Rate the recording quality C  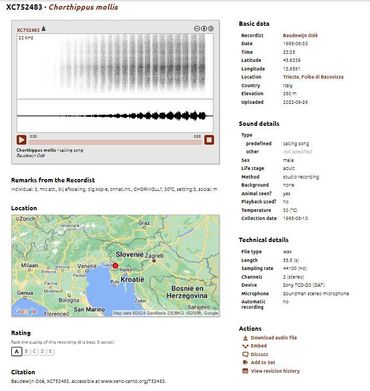click(x=34, y=351)
